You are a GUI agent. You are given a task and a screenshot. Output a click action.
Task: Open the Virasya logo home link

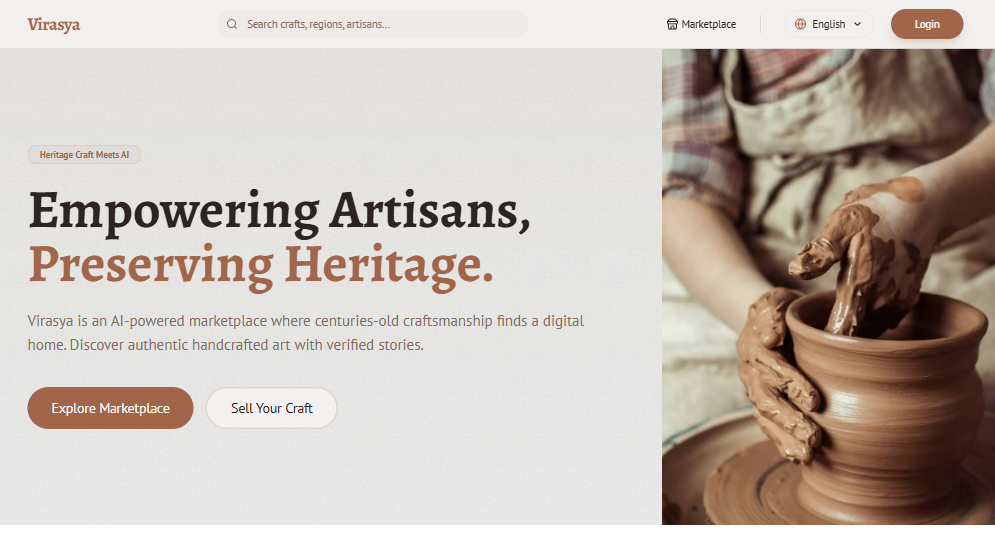[x=54, y=25]
